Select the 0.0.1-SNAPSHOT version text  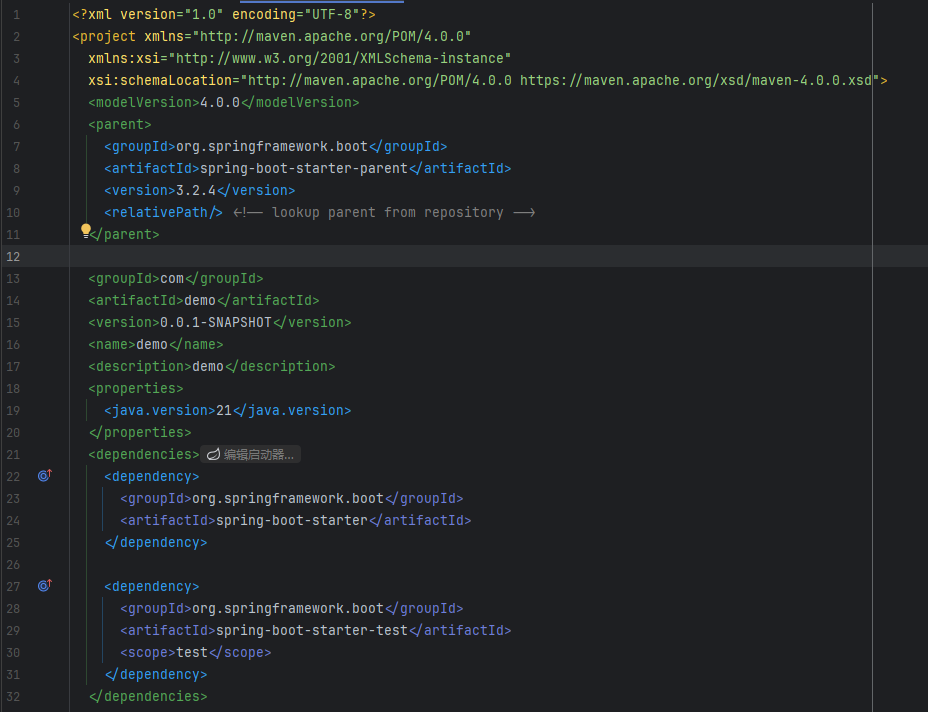[x=215, y=322]
